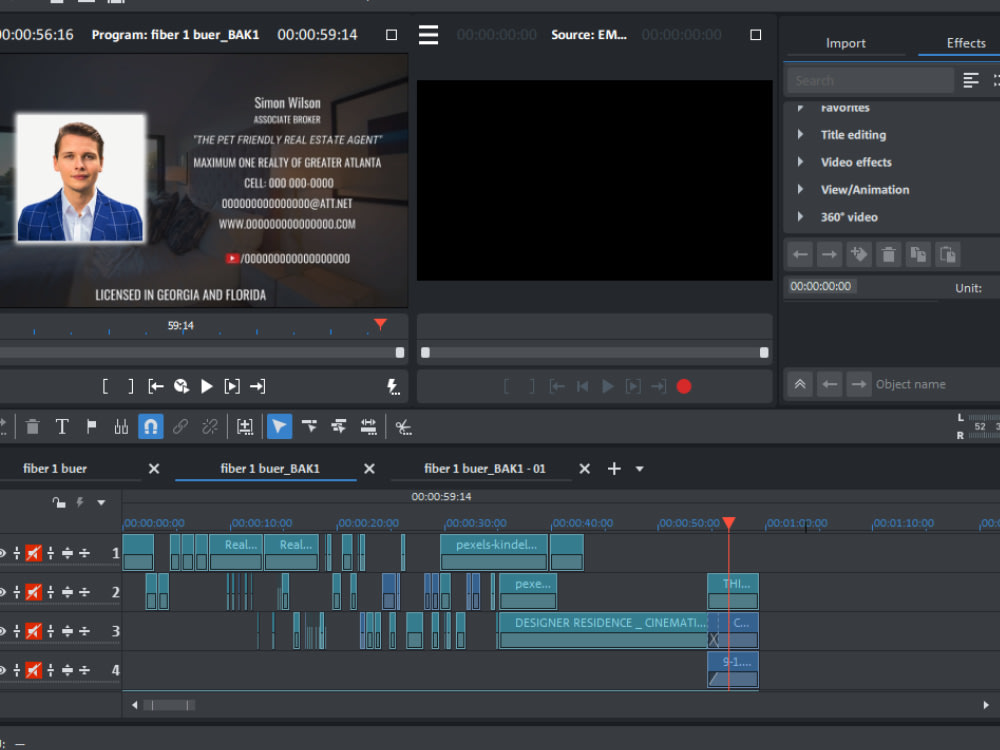
Task: Close the fiber 1 buer_BAK1 - 01 tab
Action: (x=584, y=469)
